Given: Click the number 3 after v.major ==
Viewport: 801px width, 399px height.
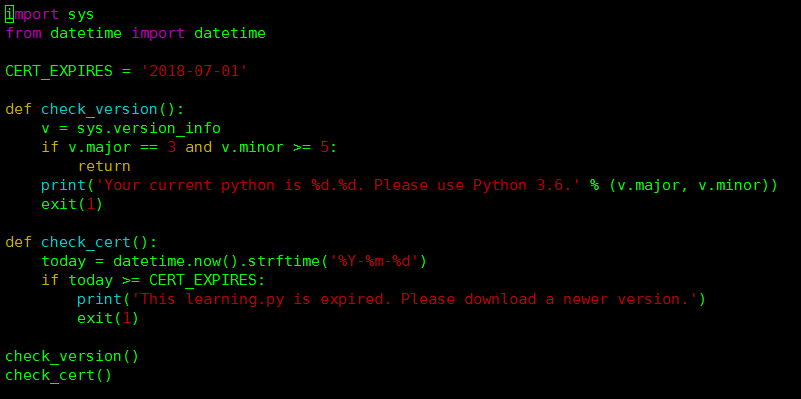Looking at the screenshot, I should (x=172, y=147).
